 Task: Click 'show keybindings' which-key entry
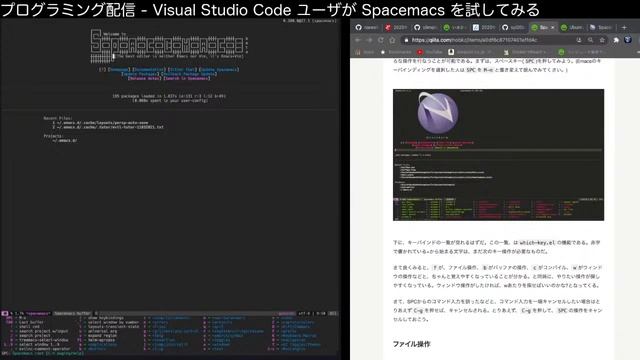coord(106,318)
